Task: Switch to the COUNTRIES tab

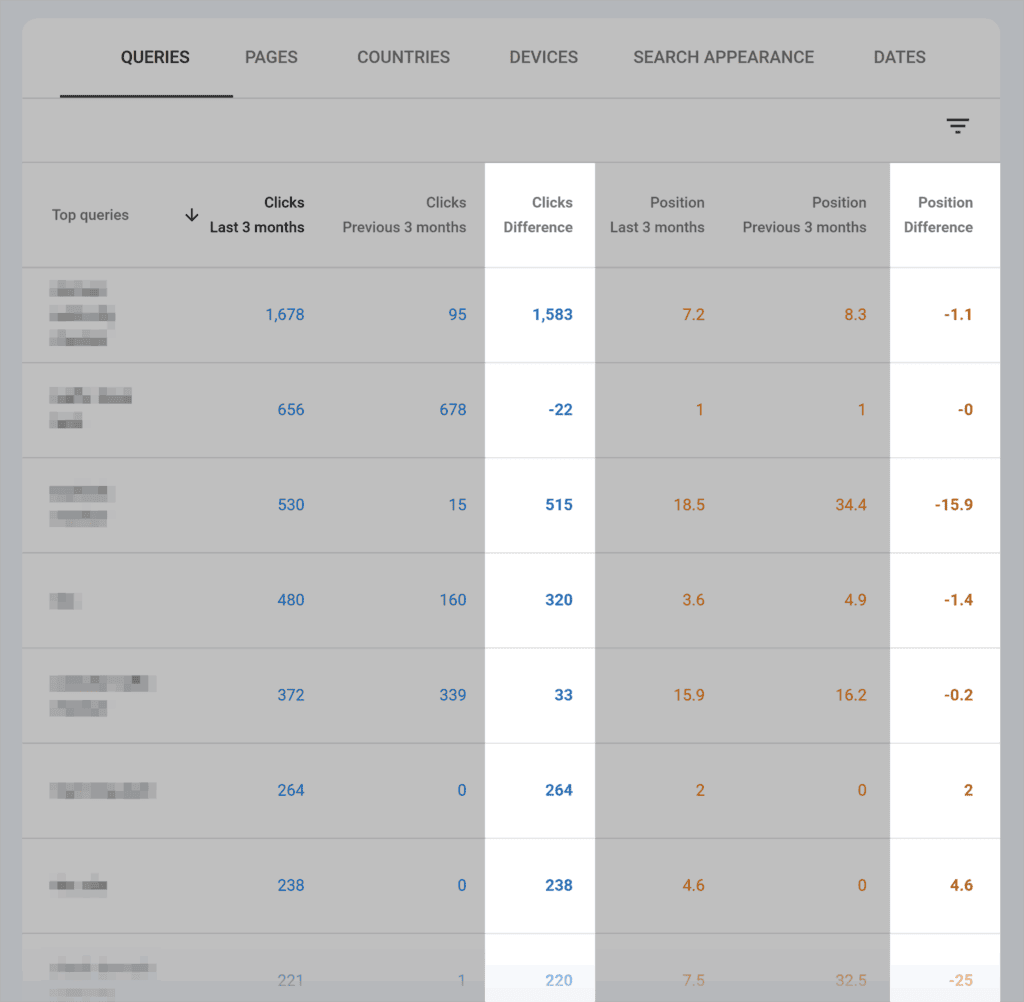Action: pos(403,57)
